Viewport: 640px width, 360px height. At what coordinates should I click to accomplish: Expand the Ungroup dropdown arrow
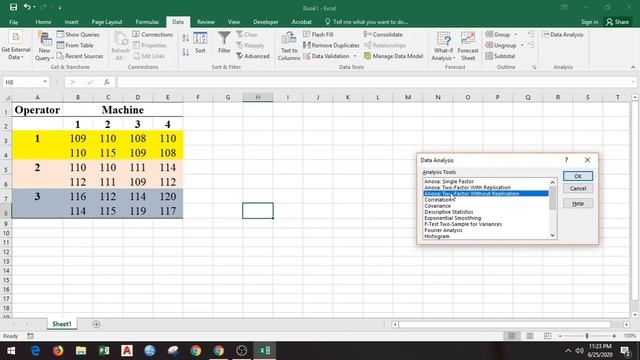pos(522,45)
